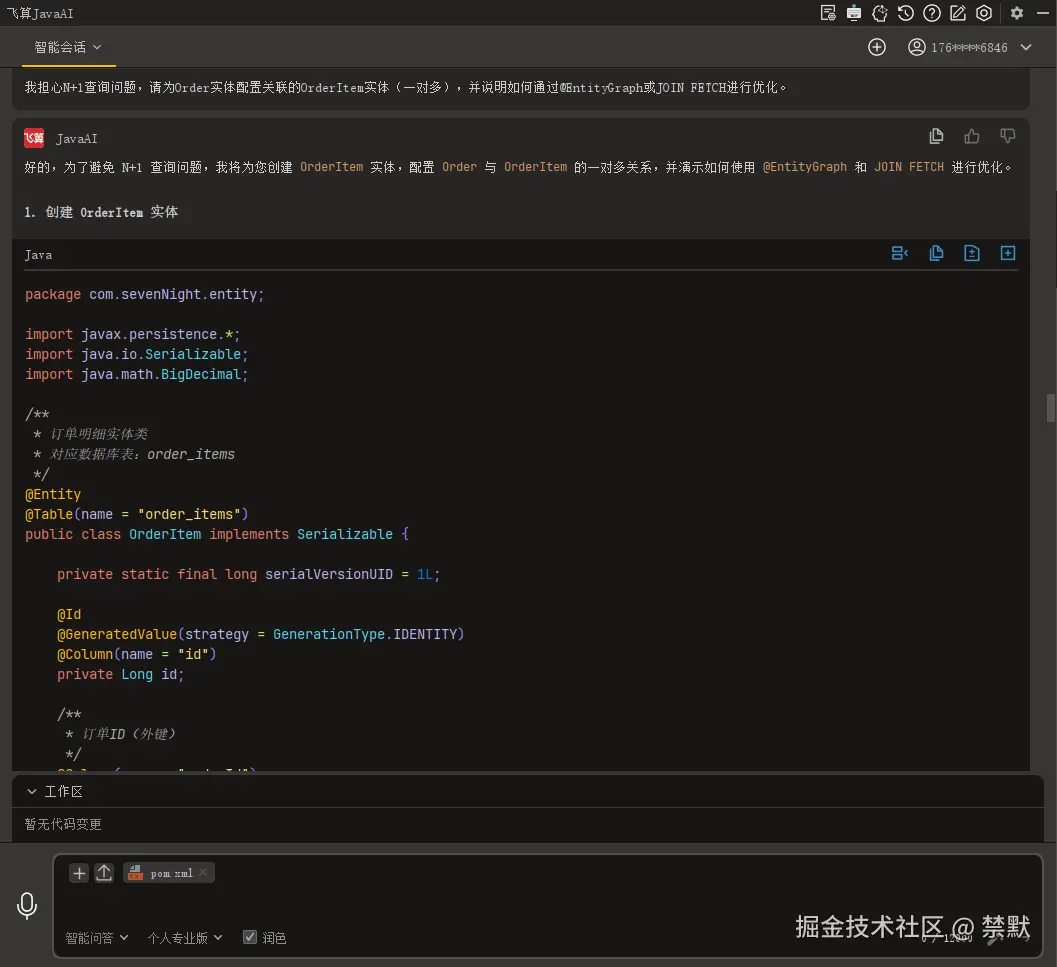Click the edit/compose pencil icon in title bar

point(958,13)
